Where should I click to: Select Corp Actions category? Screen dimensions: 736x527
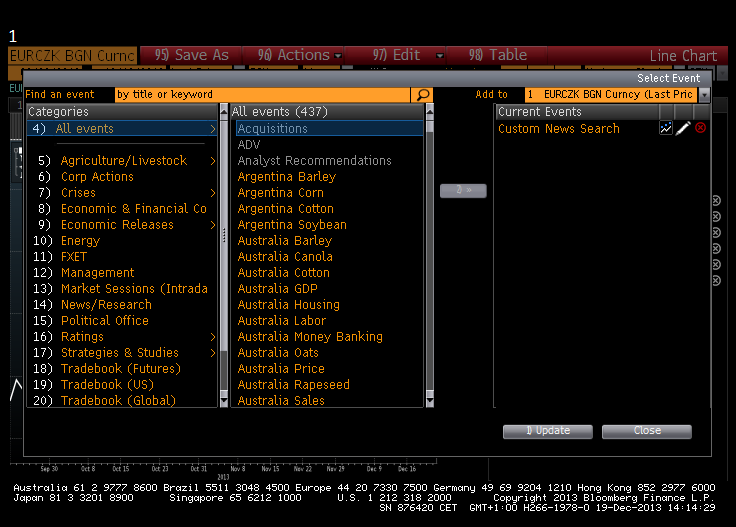tap(97, 177)
